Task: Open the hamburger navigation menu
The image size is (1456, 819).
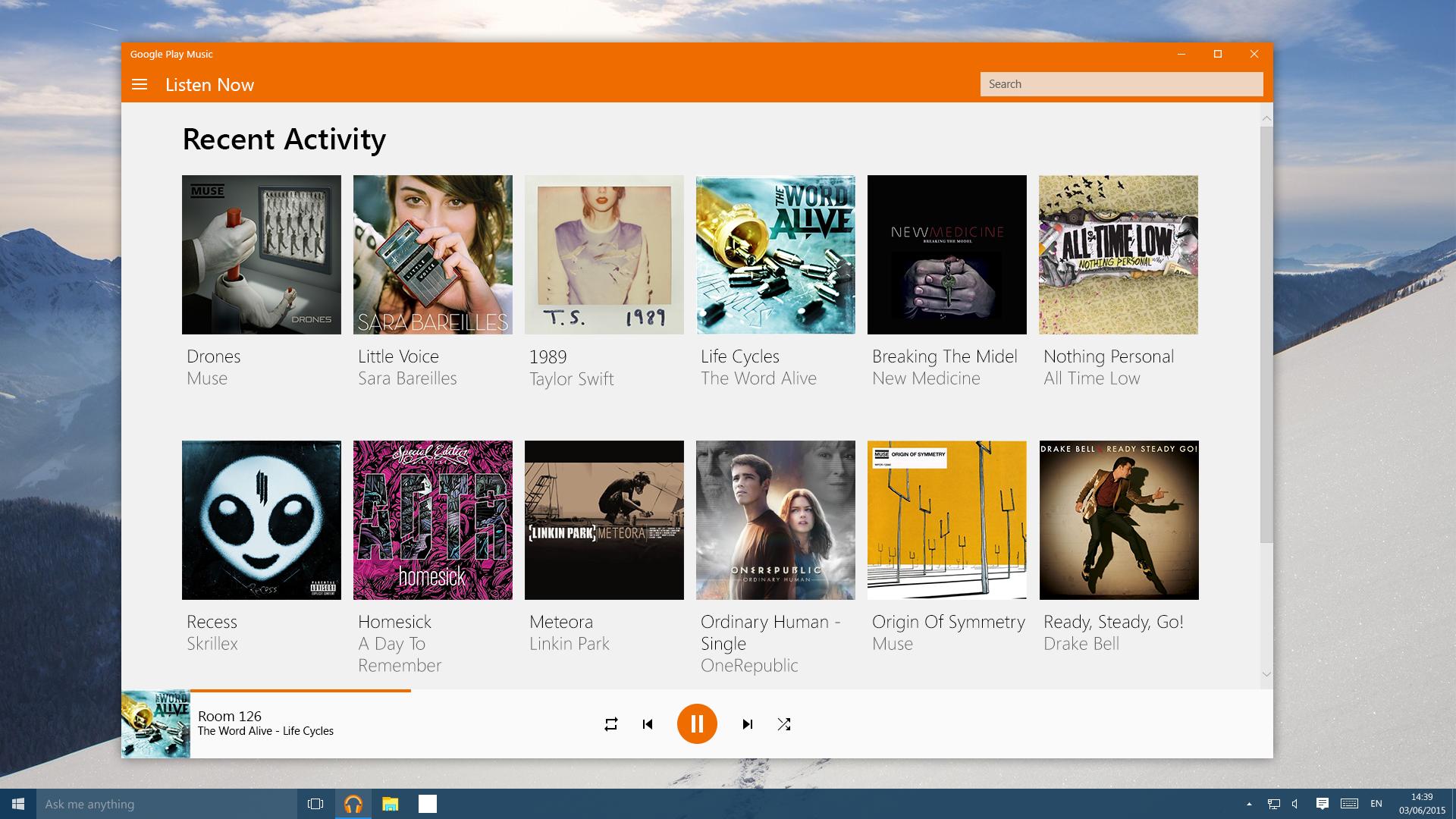Action: pos(140,85)
